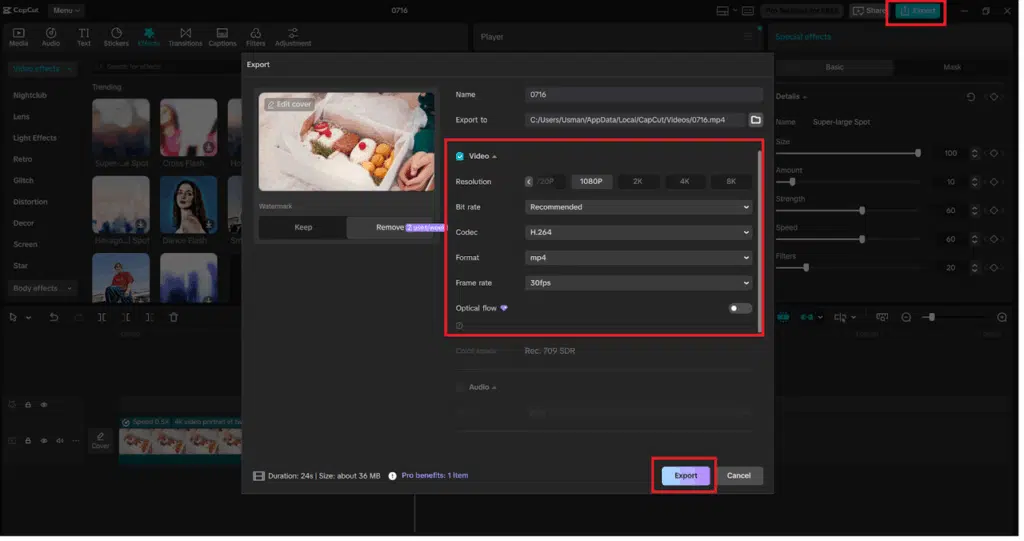The image size is (1024, 541).
Task: Click Cancel to close export dialog
Action: point(739,476)
